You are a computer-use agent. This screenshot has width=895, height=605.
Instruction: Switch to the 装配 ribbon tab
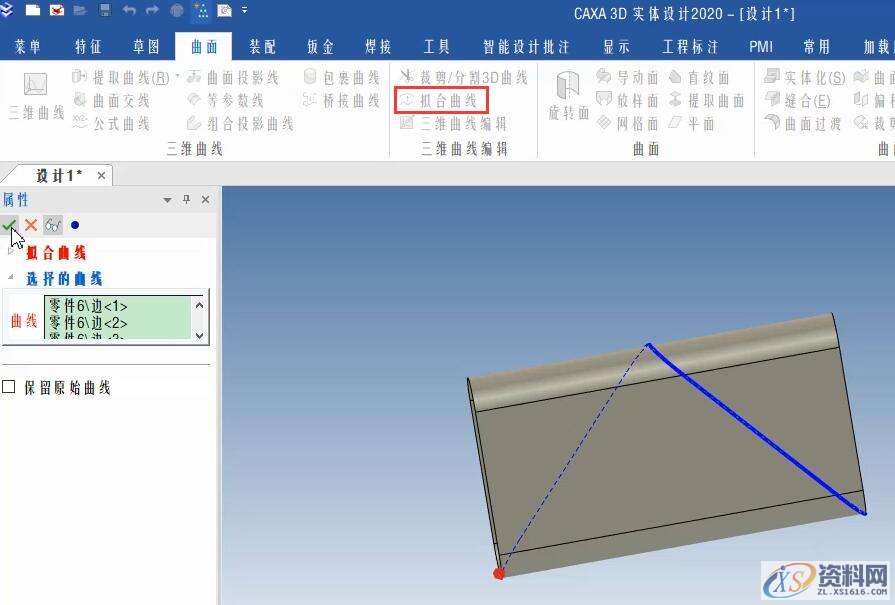pos(262,45)
